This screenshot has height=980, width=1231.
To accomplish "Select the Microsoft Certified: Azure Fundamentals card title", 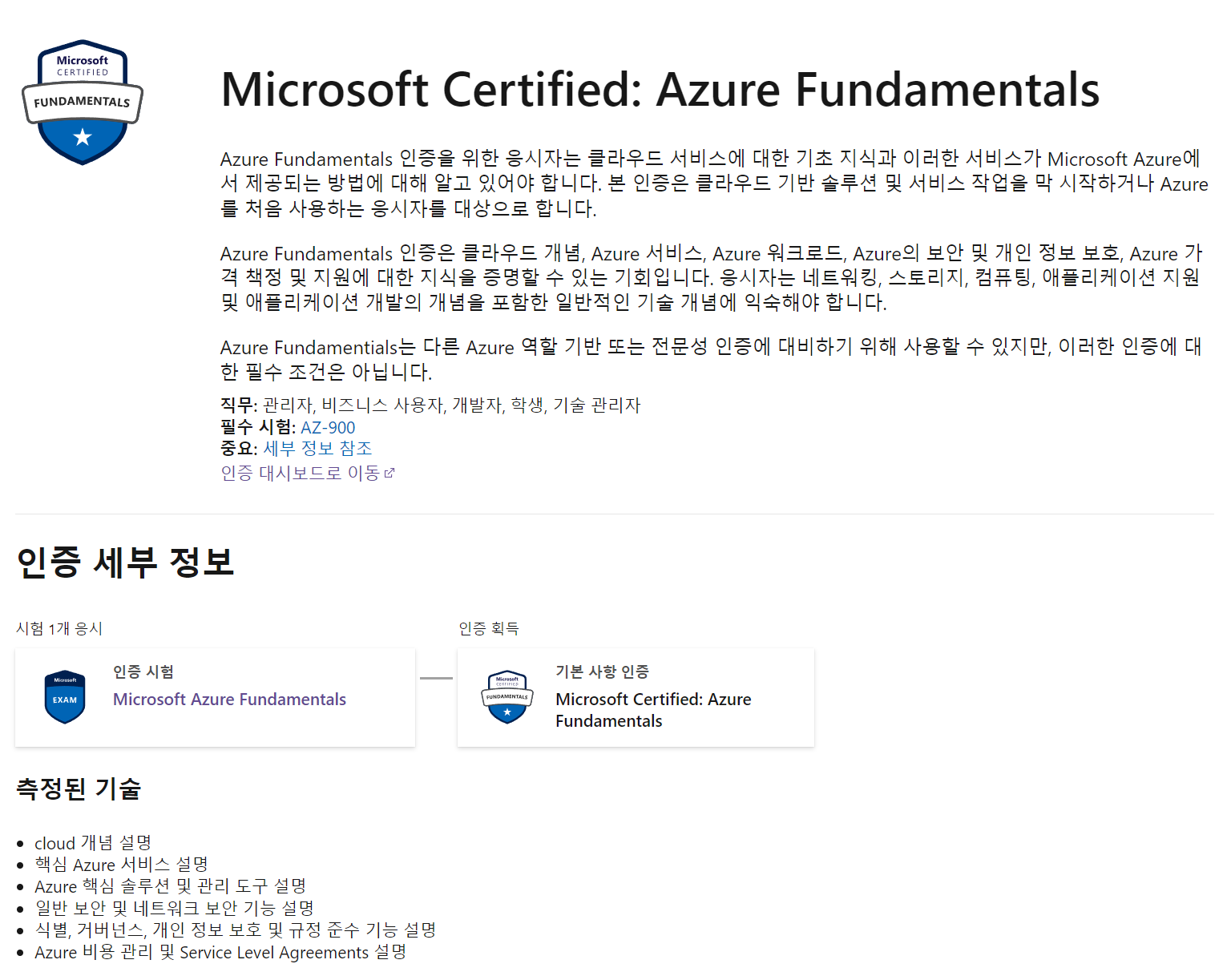I will click(x=653, y=710).
